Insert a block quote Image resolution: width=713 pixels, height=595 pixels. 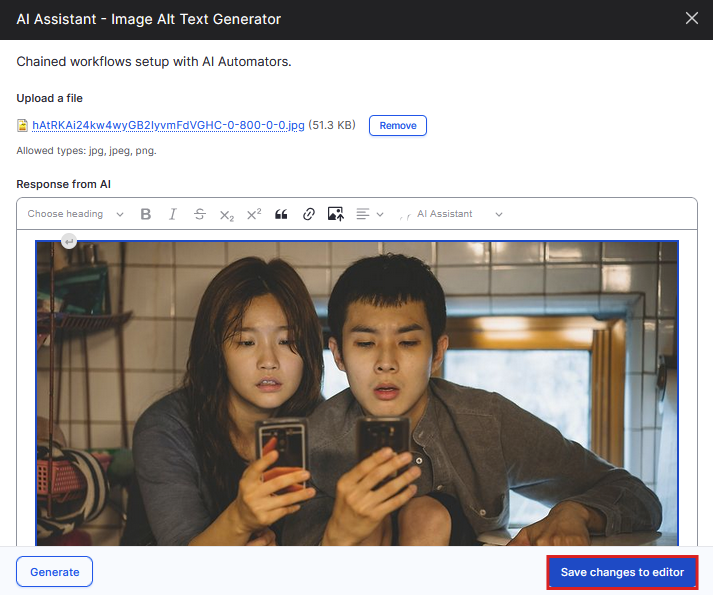[281, 214]
